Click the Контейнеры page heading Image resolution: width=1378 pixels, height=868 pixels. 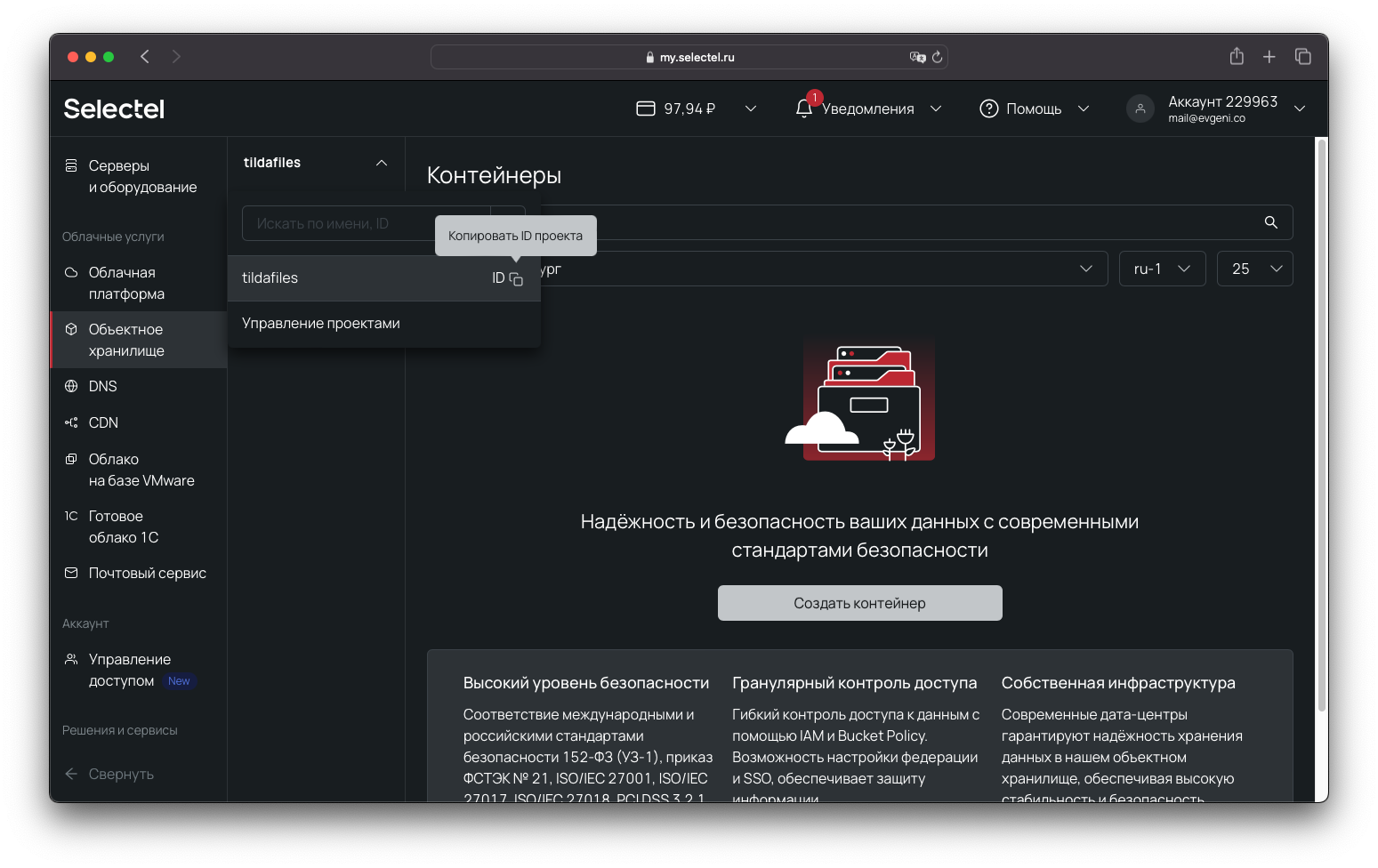click(494, 175)
